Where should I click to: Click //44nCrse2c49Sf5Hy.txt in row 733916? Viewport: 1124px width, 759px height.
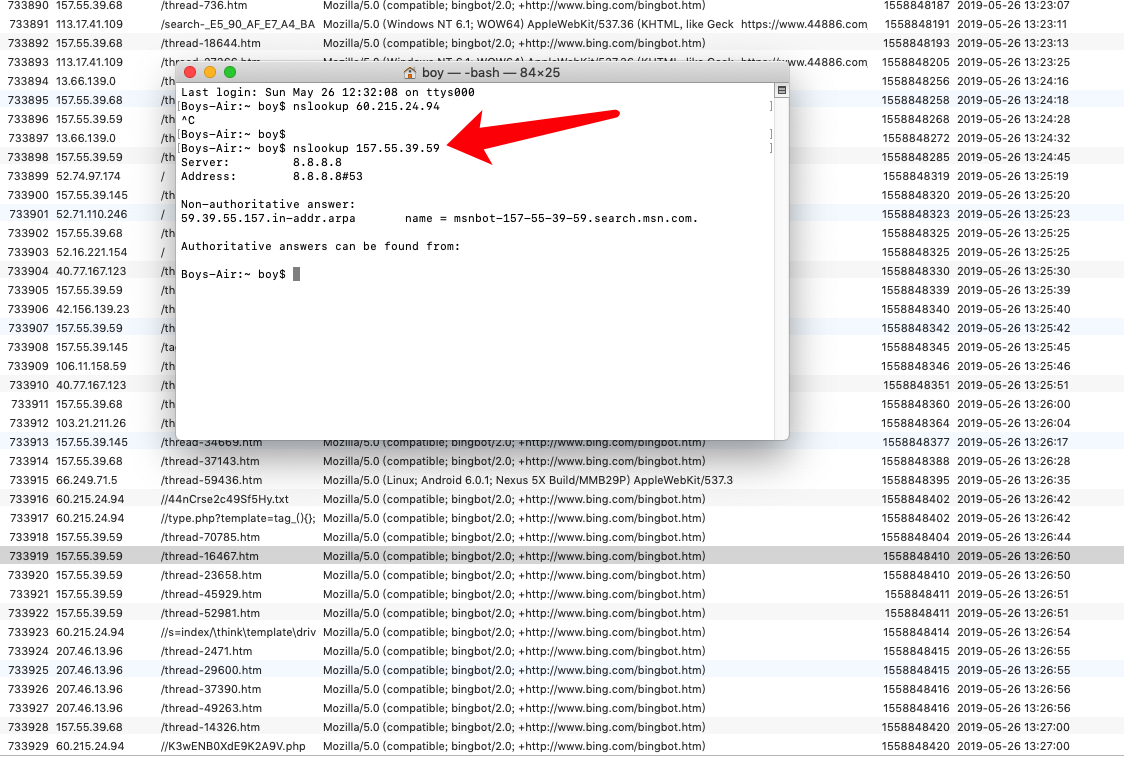click(224, 499)
